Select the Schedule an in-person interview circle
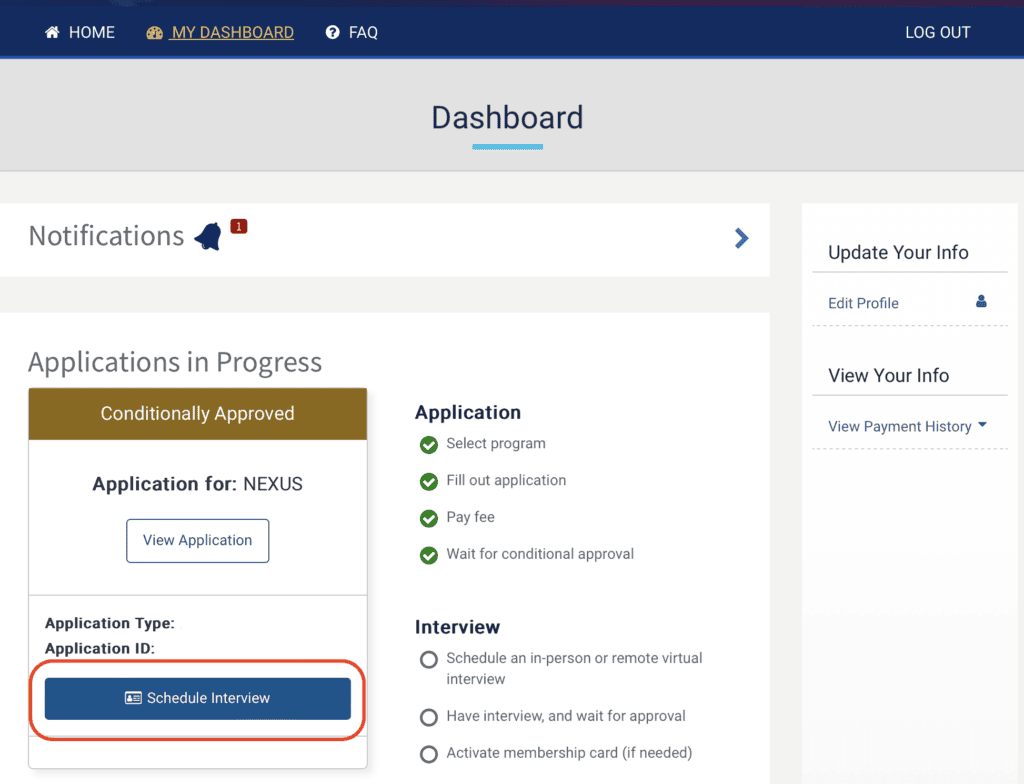1024x784 pixels. click(429, 659)
